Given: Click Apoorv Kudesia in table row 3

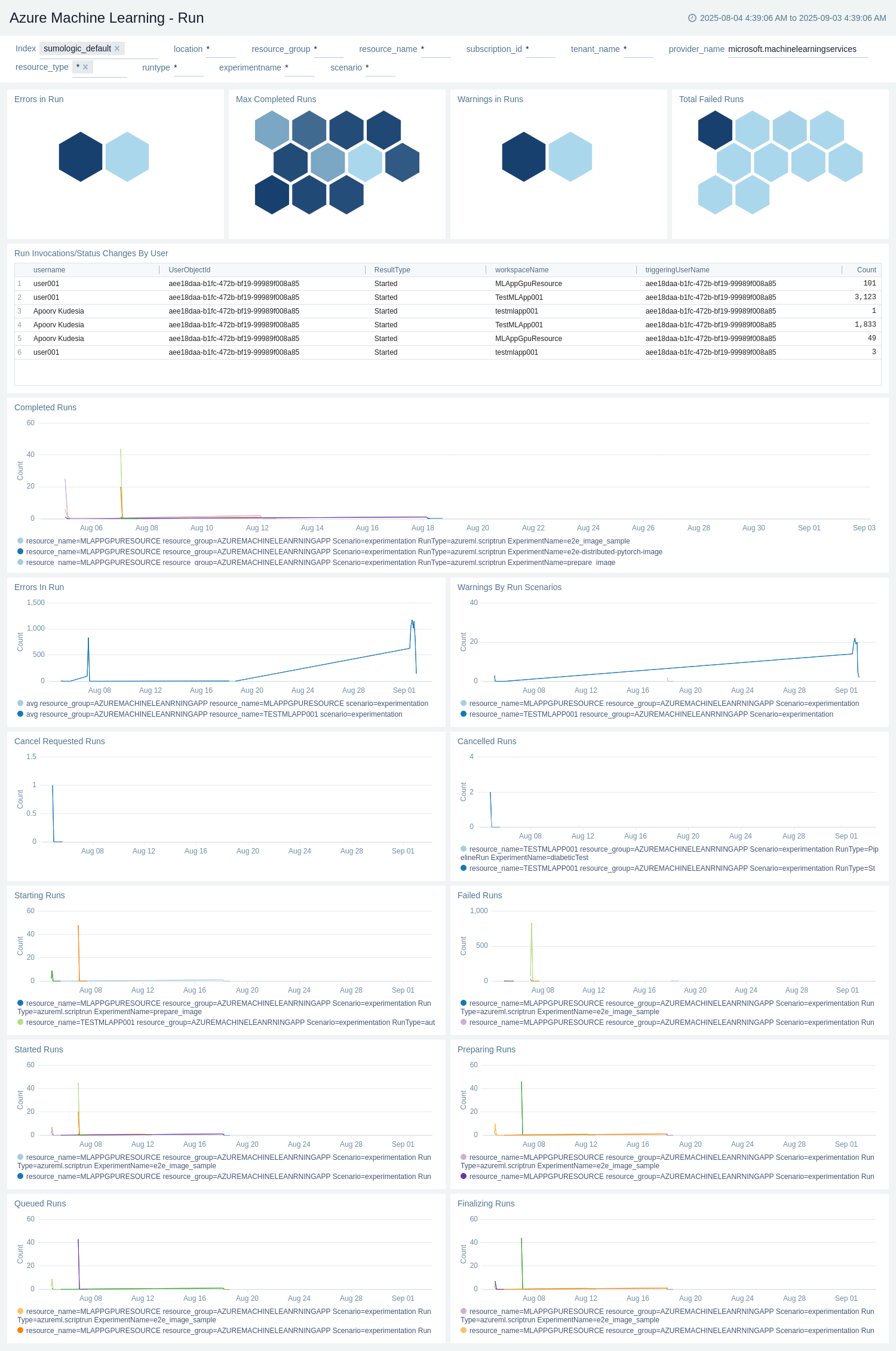Looking at the screenshot, I should tap(59, 311).
